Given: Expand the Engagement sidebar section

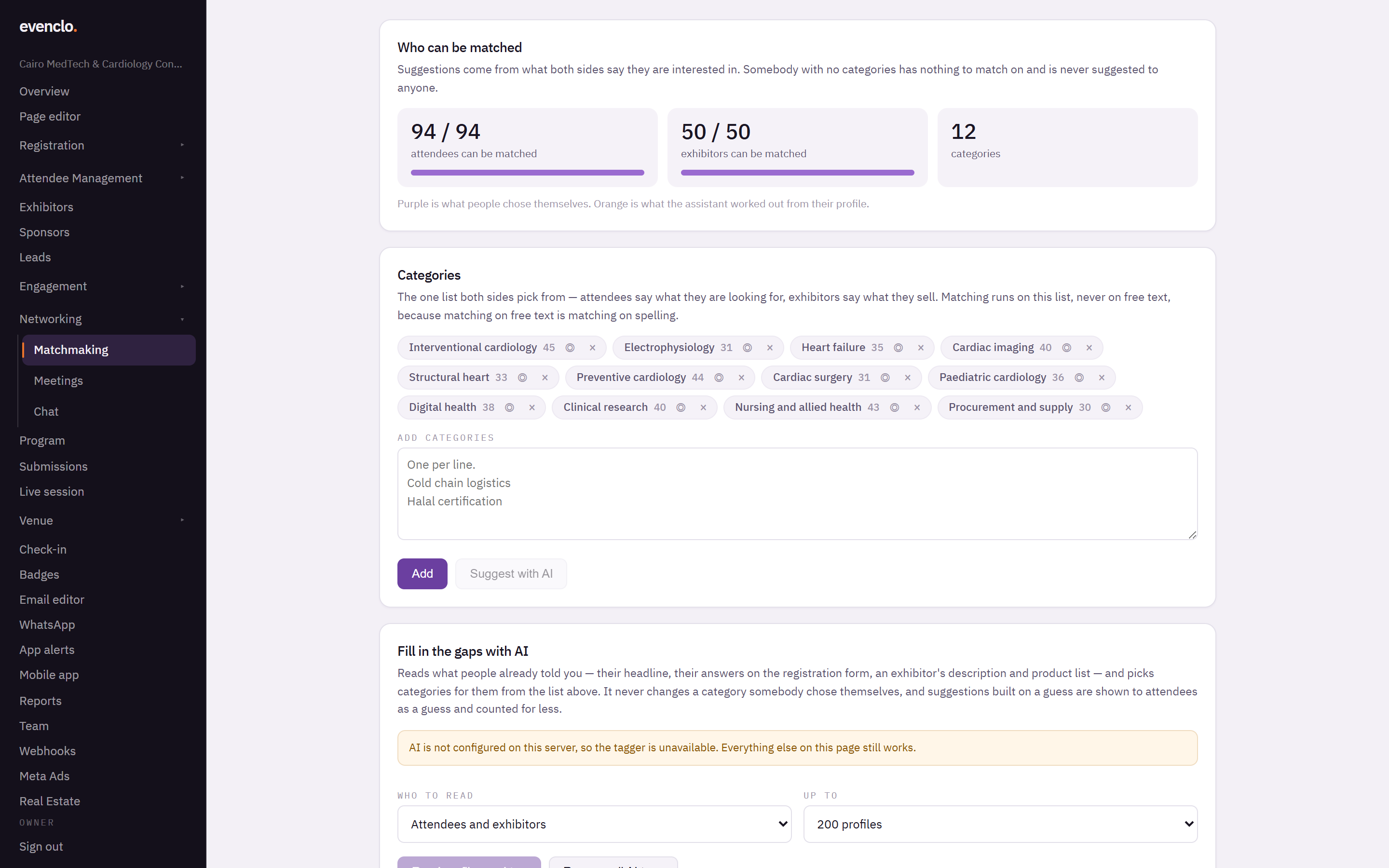Looking at the screenshot, I should 103,286.
